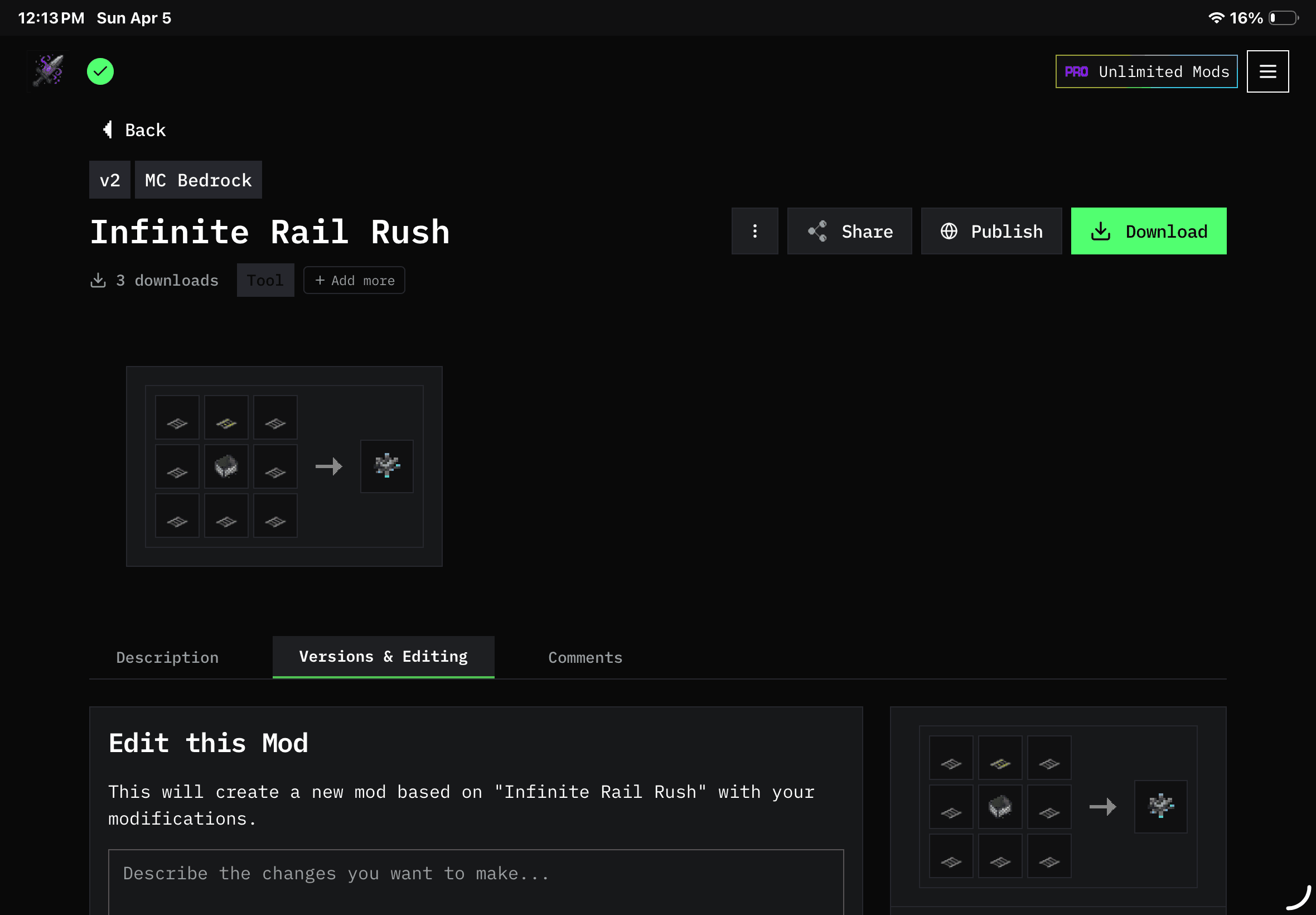This screenshot has width=1316, height=915.
Task: Open PRO Unlimited Mods upgrade
Action: point(1146,71)
